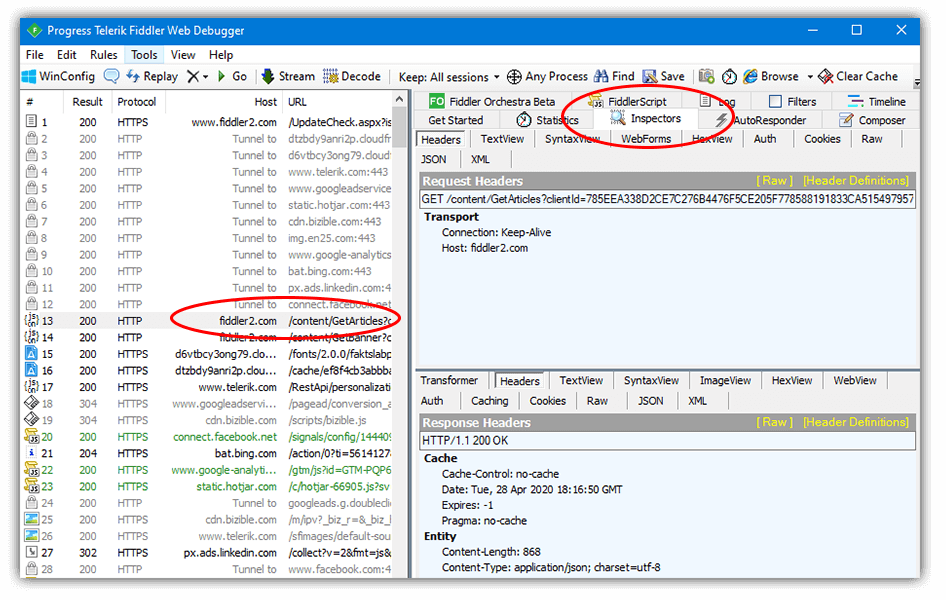Switch to the Timeline tab
The width and height of the screenshot is (946, 600).
pyautogui.click(x=876, y=102)
